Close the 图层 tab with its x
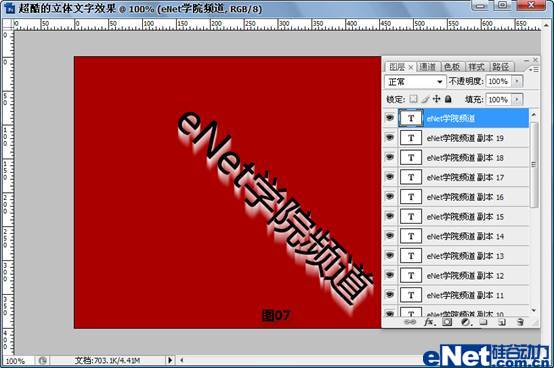Screen dimensions: 554x368 coord(411,67)
